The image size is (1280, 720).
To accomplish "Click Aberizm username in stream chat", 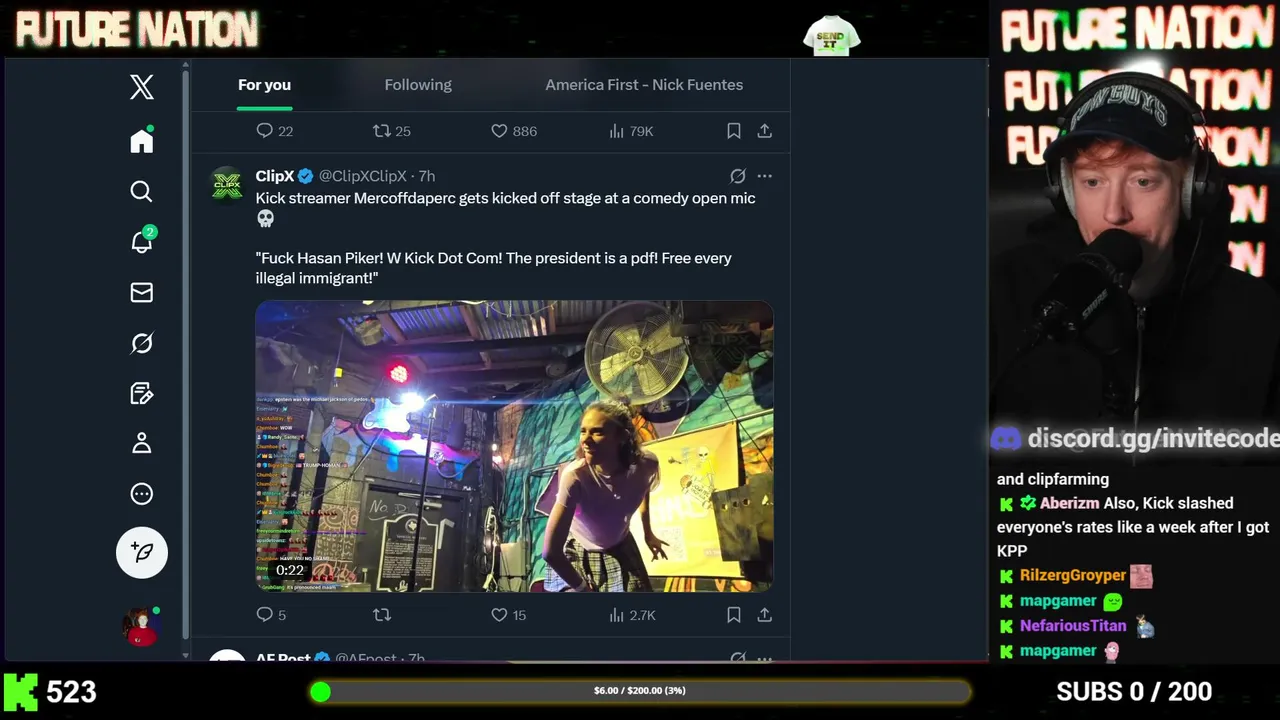I will coord(1069,503).
